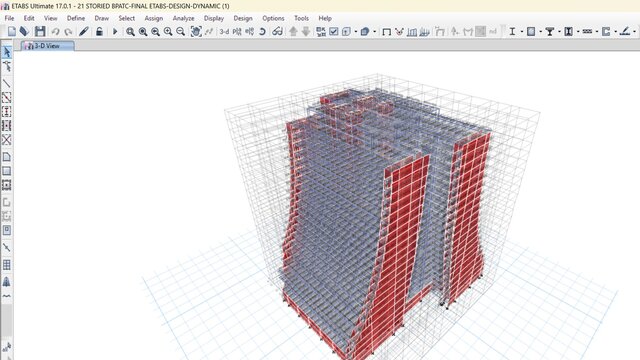640x360 pixels.
Task: Click the Composite Column Design icon
Action: point(569,31)
